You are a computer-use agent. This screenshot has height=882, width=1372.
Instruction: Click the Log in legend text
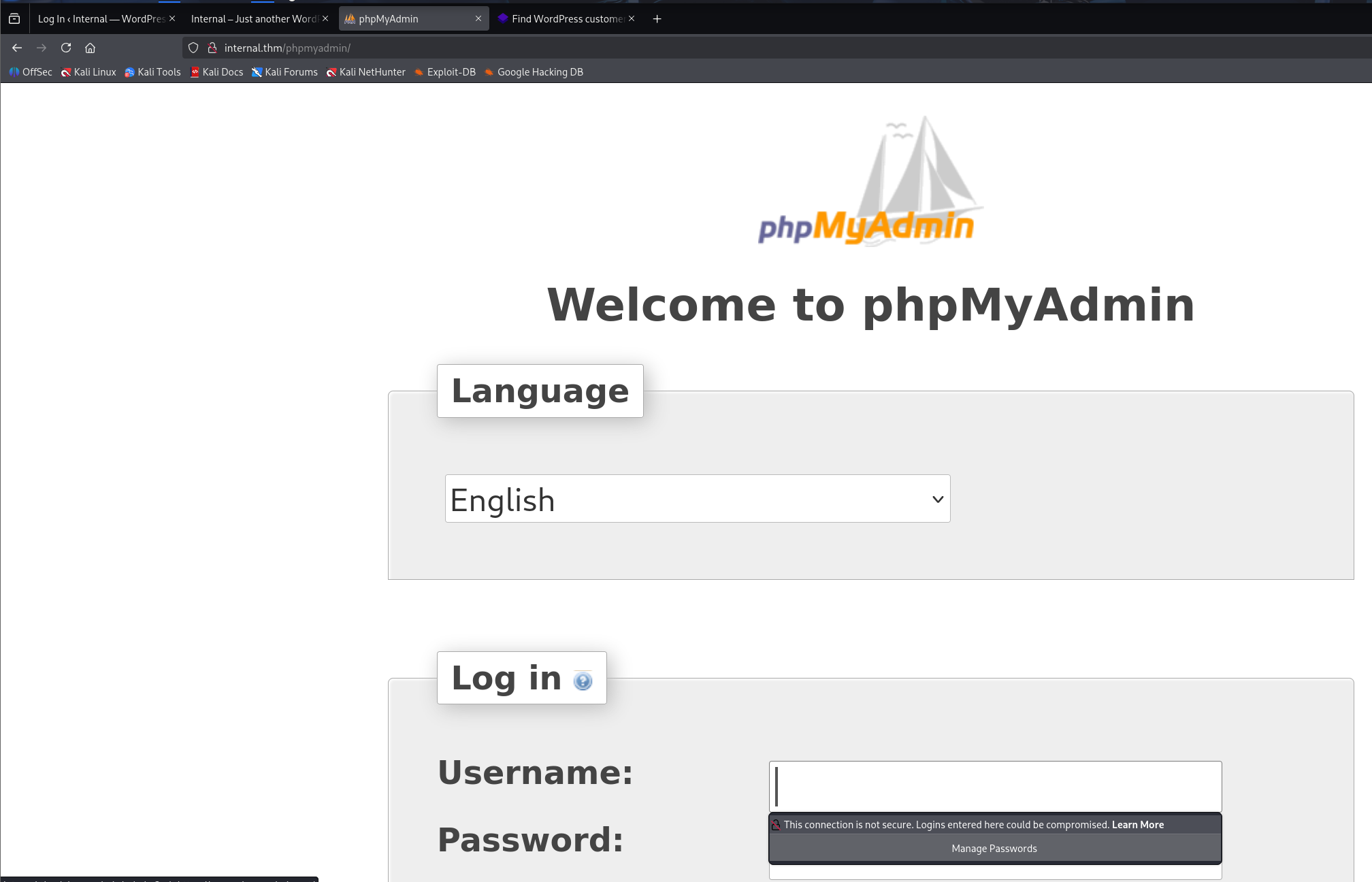(x=506, y=678)
